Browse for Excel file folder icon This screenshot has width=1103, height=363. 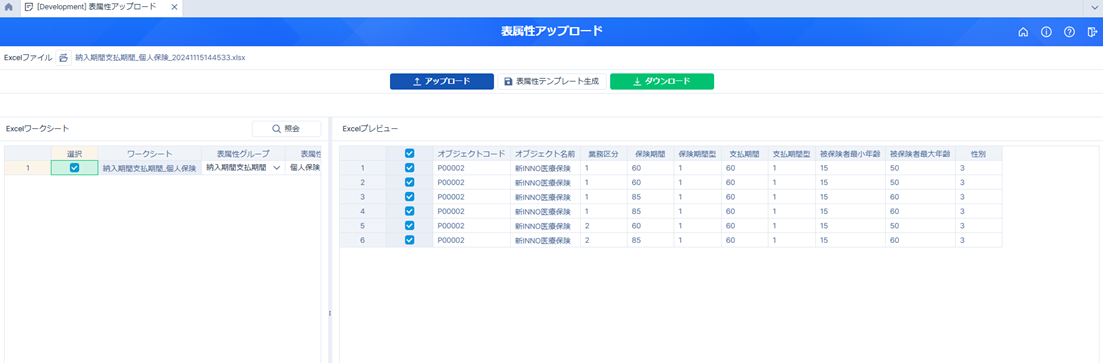63,58
